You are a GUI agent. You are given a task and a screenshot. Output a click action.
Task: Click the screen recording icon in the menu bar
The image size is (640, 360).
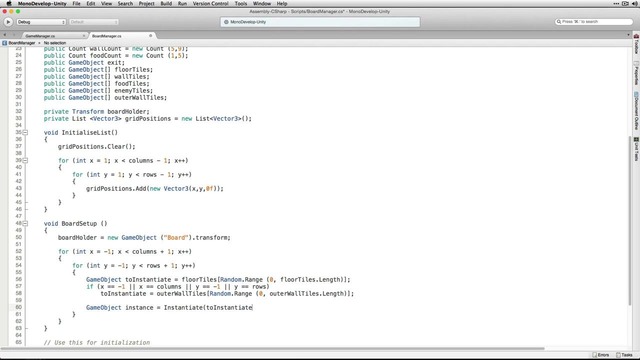click(625, 3)
